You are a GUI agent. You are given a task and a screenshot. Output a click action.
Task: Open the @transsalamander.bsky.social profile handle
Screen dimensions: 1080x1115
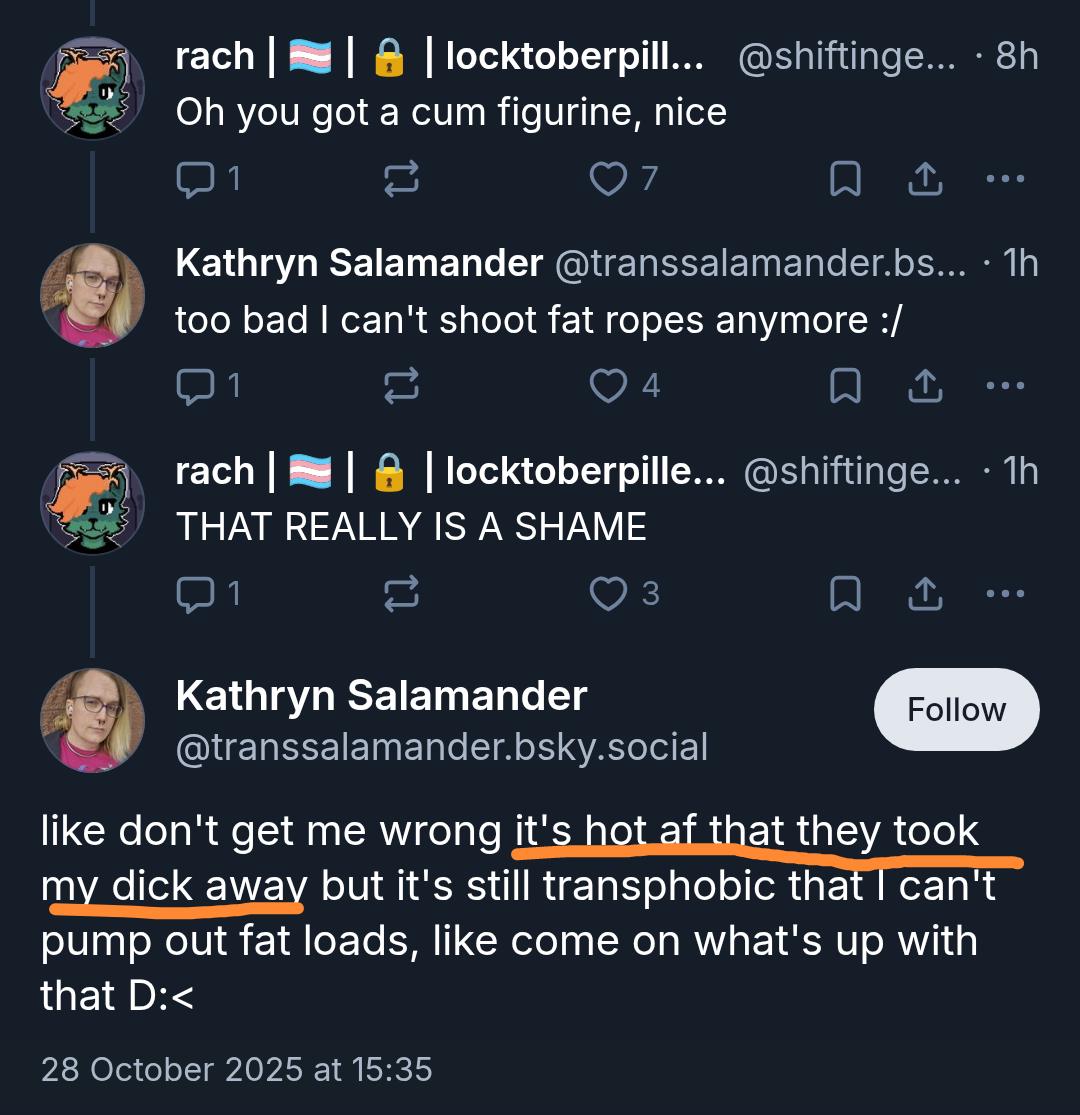tap(442, 747)
